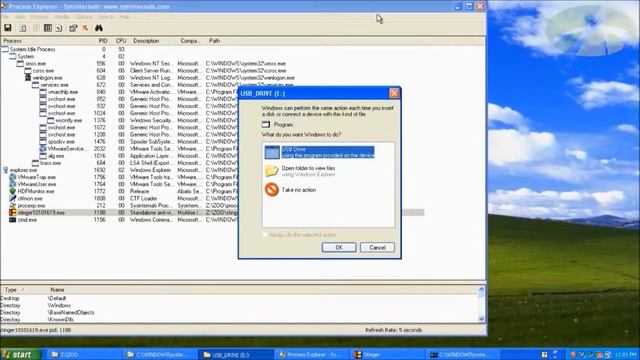The height and width of the screenshot is (360, 640).
Task: Switch to Stinger taskbar button
Action: point(387,354)
